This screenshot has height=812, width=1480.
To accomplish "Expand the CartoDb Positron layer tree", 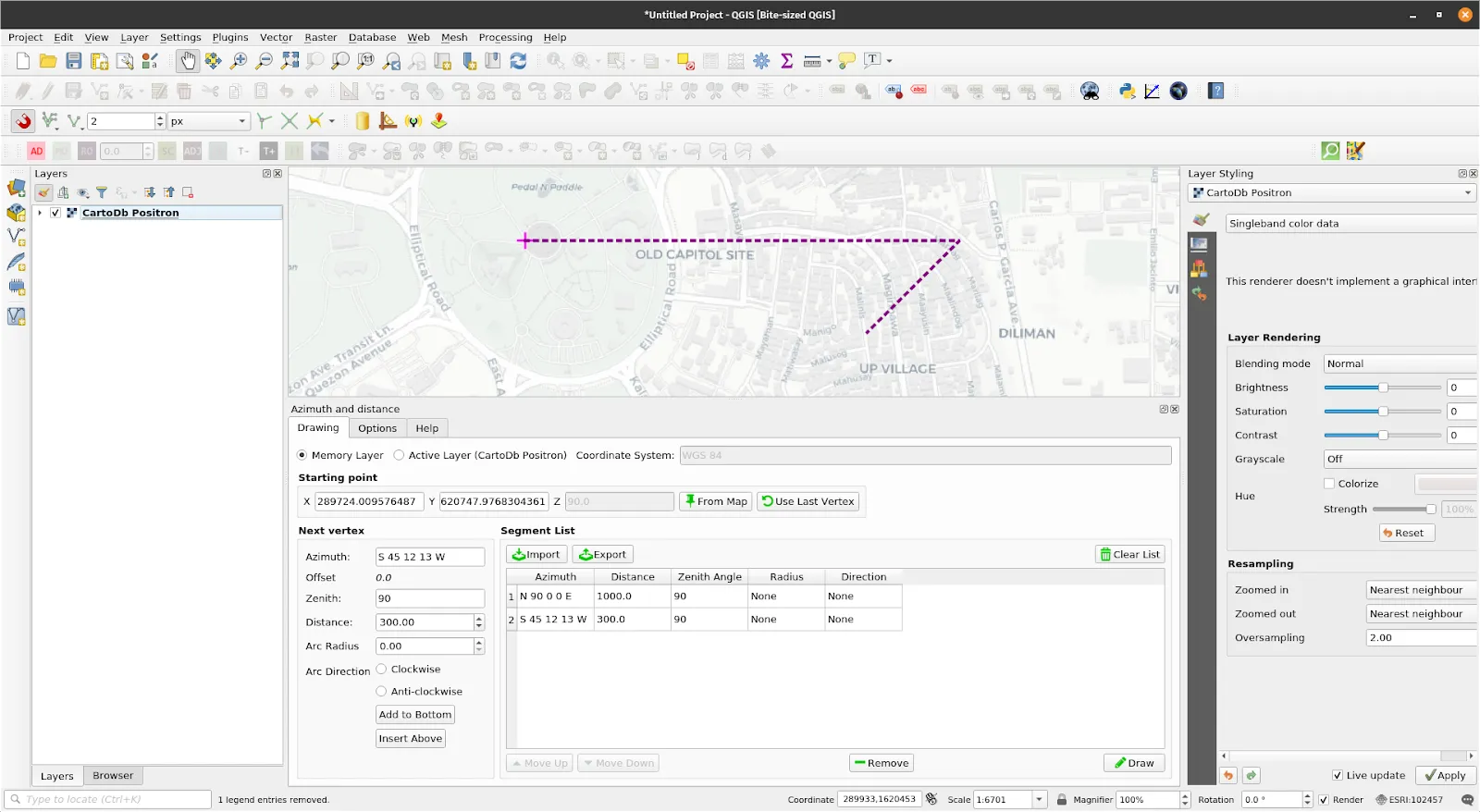I will point(40,213).
